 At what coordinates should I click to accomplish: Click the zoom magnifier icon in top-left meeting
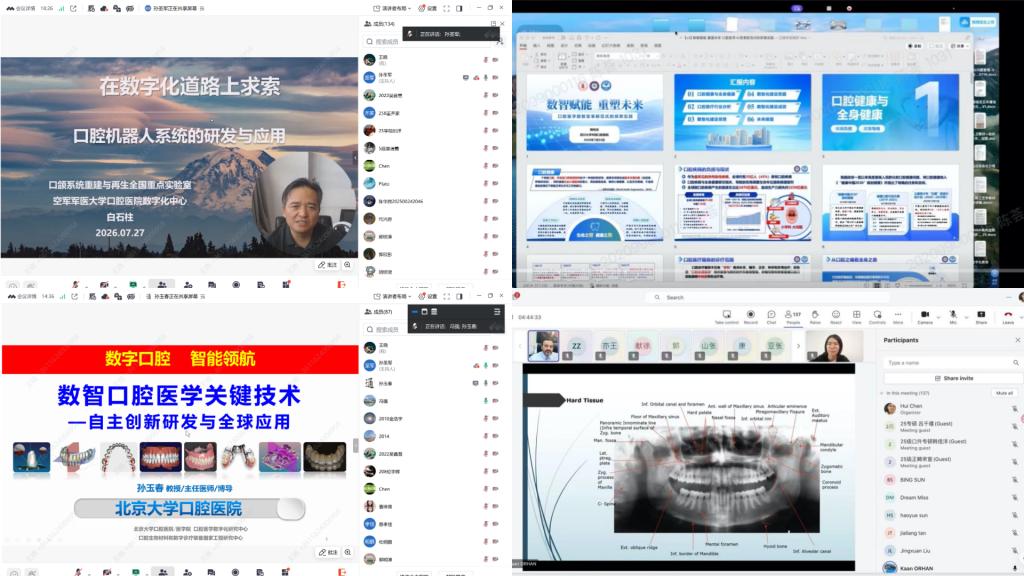click(347, 265)
